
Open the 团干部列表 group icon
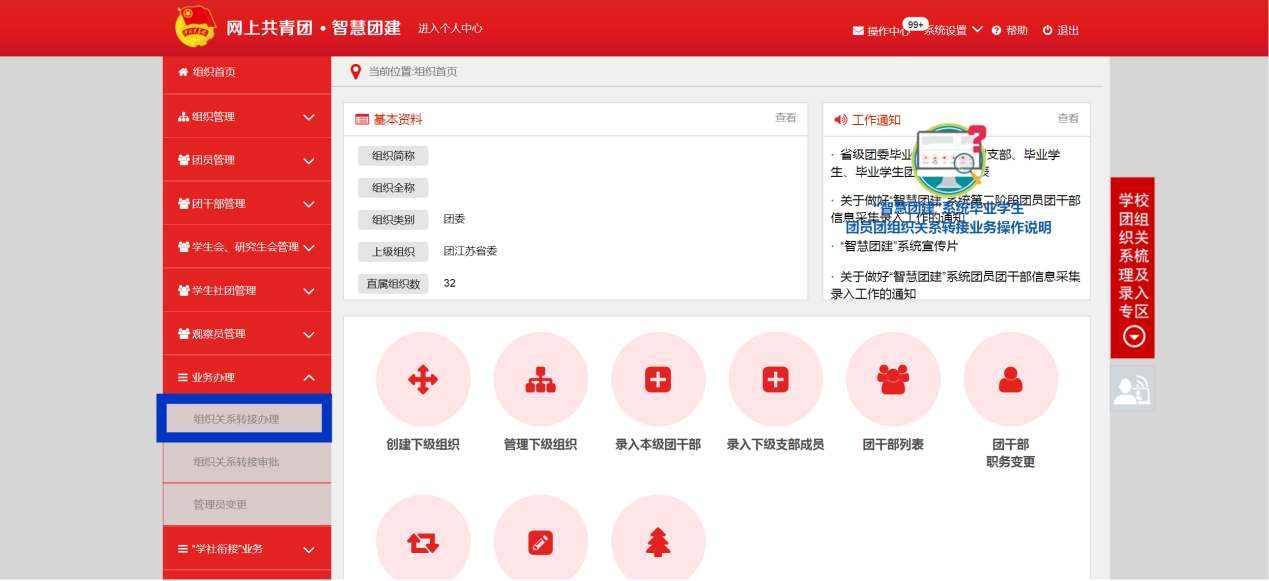893,379
